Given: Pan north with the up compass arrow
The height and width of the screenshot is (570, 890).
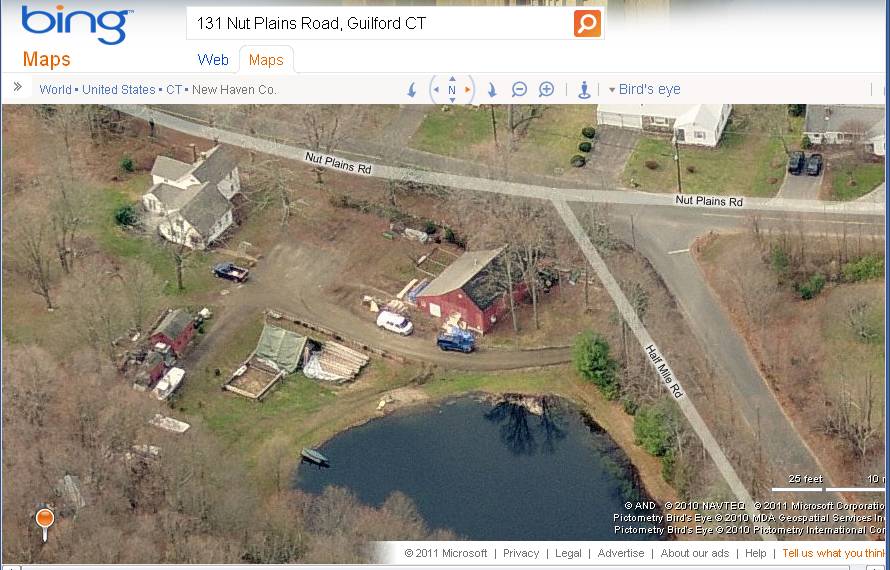Looking at the screenshot, I should (x=452, y=79).
